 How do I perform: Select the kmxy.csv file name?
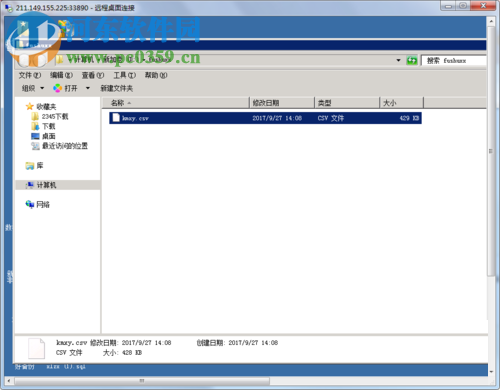tap(135, 118)
